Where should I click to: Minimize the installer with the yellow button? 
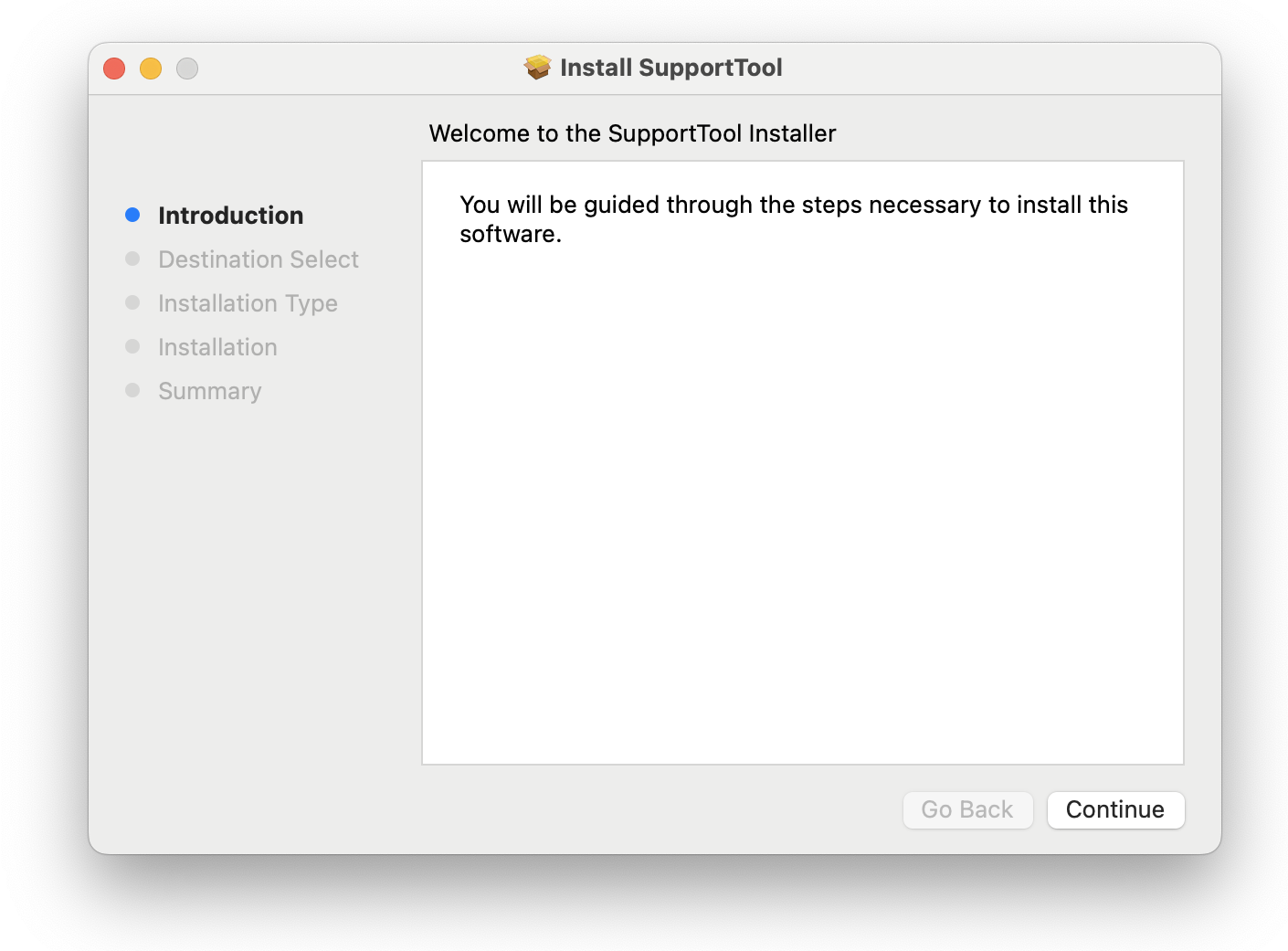click(151, 69)
